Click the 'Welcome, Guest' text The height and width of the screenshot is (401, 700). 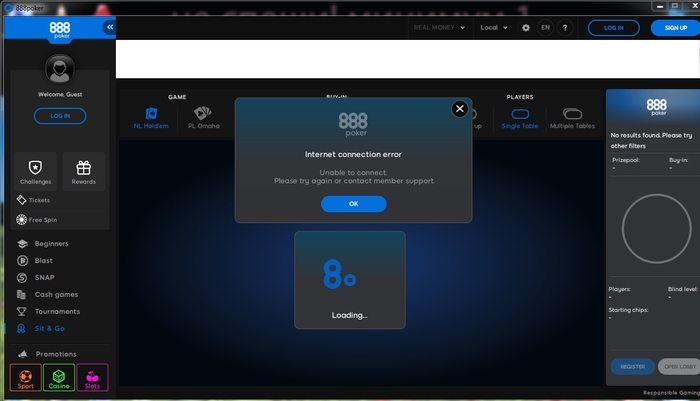tap(60, 94)
